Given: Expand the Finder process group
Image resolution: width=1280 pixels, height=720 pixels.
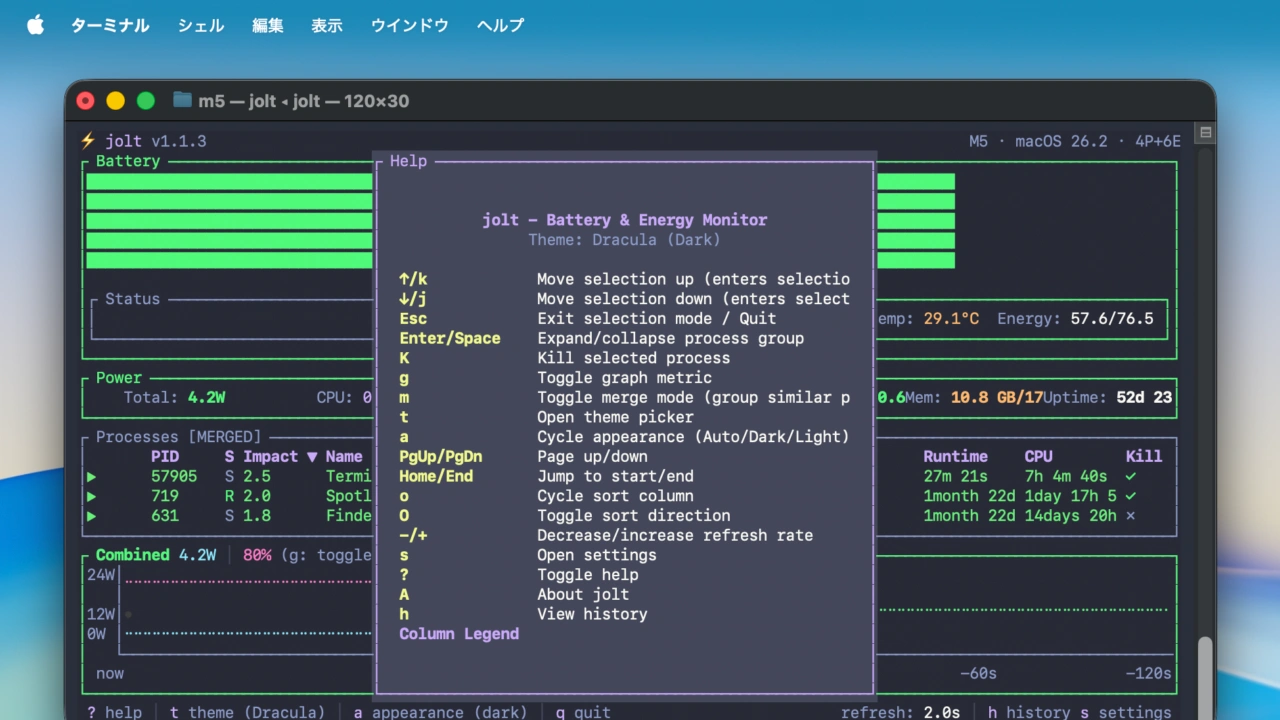Looking at the screenshot, I should click(91, 516).
